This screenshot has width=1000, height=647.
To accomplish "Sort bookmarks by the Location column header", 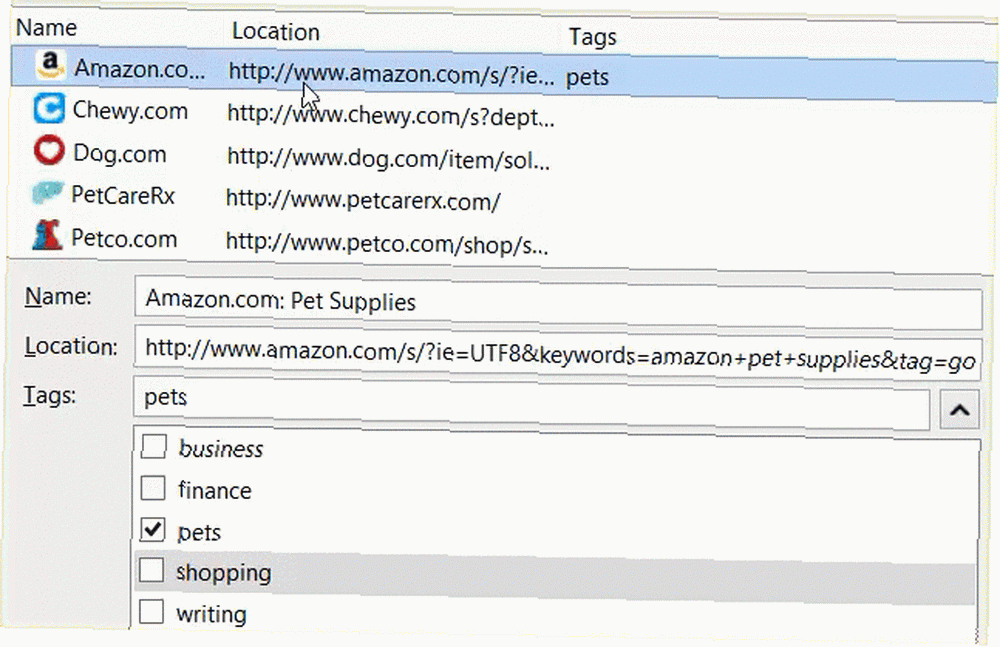I will tap(276, 31).
